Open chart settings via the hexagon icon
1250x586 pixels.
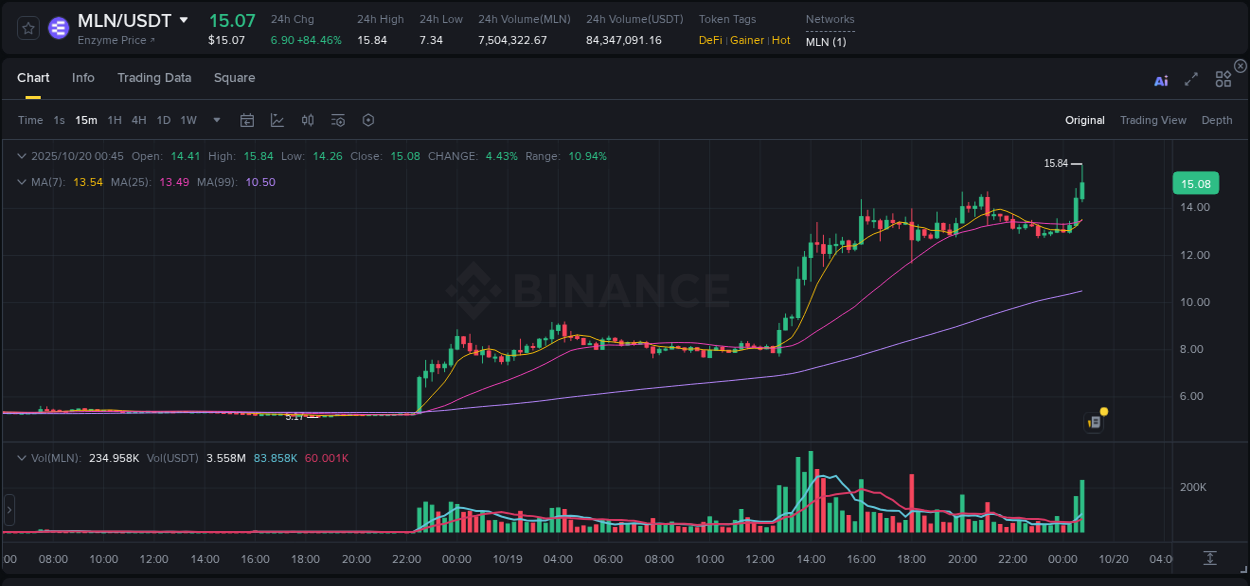tap(368, 119)
